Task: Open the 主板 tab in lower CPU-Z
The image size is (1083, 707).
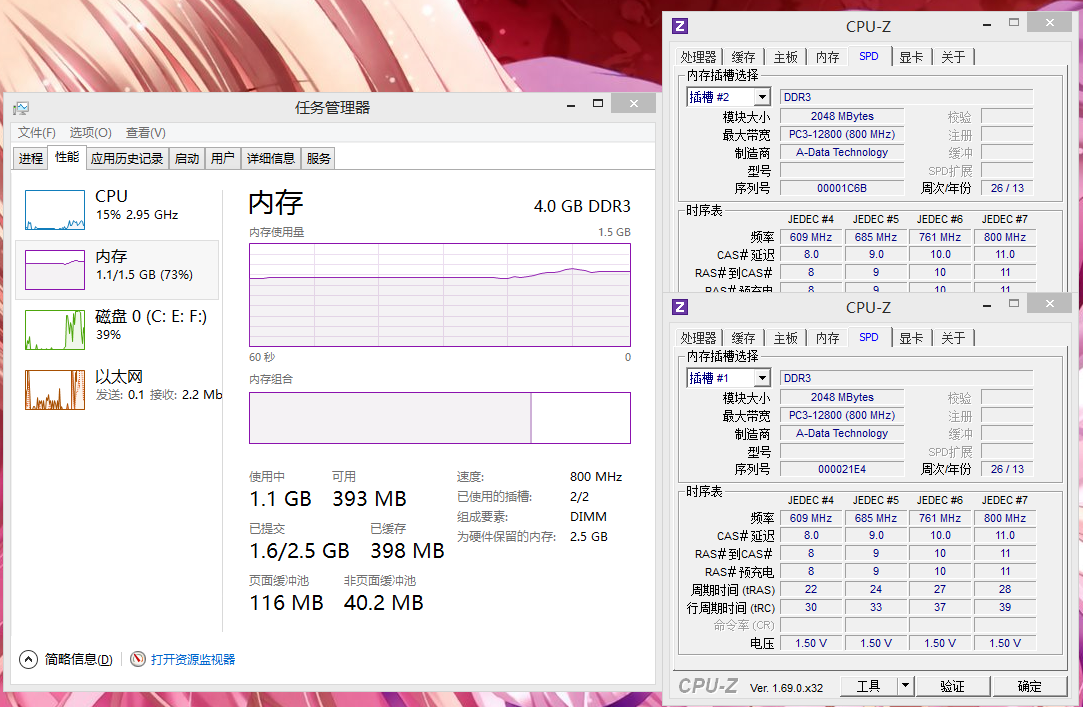Action: click(x=786, y=338)
